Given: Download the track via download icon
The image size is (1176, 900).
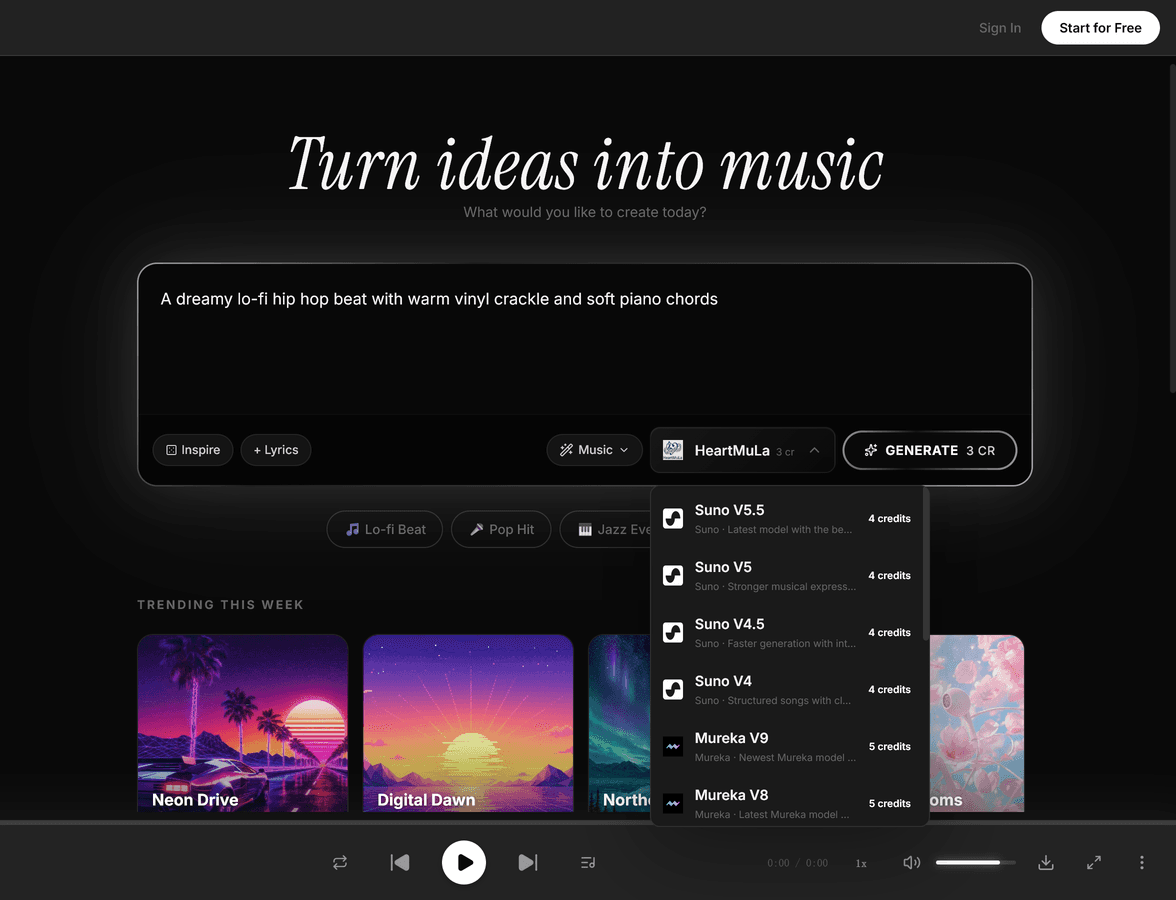Looking at the screenshot, I should point(1046,862).
